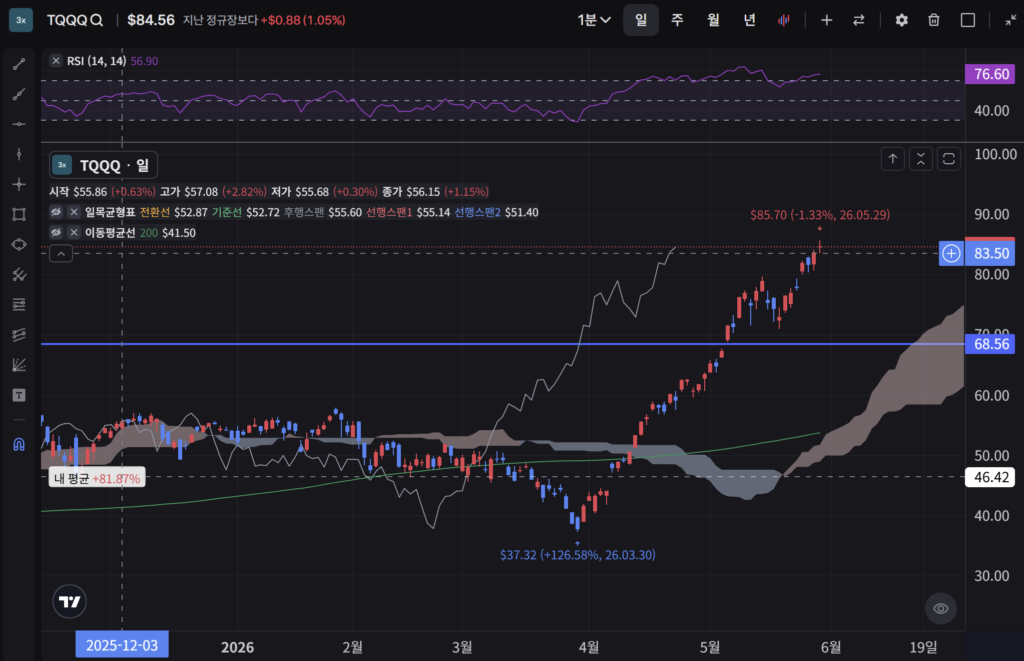Select the Gann fan tool
This screenshot has width=1024, height=661.
coord(19,364)
